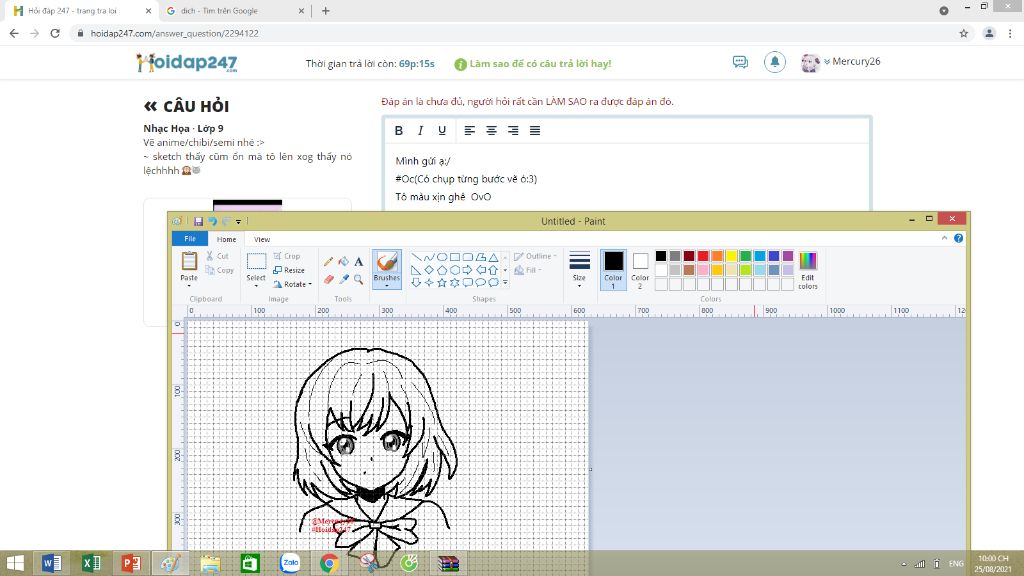This screenshot has width=1024, height=576.
Task: Switch to the Home ribbon tab
Action: (x=227, y=239)
